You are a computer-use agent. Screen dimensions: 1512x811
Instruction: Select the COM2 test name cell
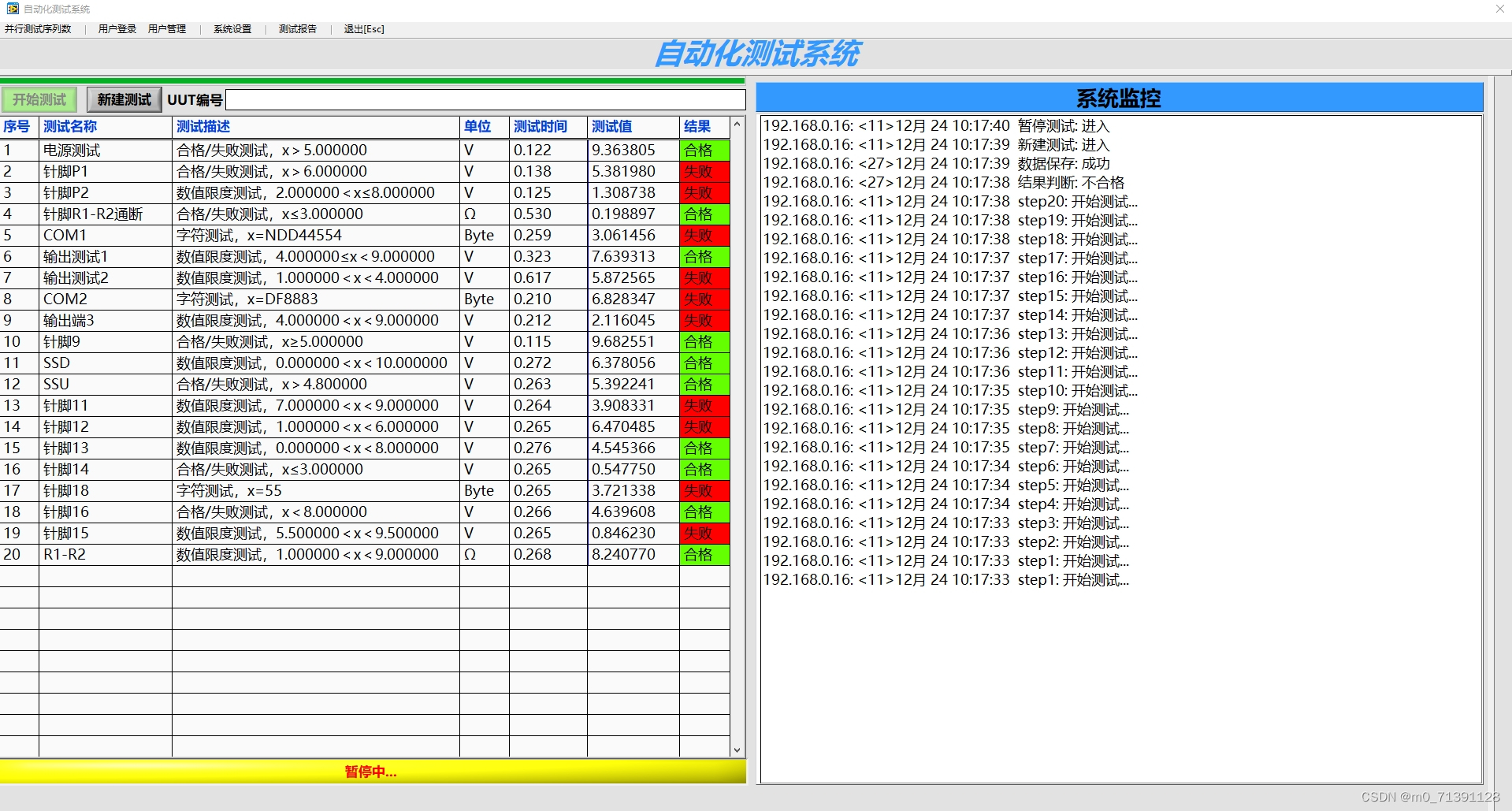tap(106, 299)
